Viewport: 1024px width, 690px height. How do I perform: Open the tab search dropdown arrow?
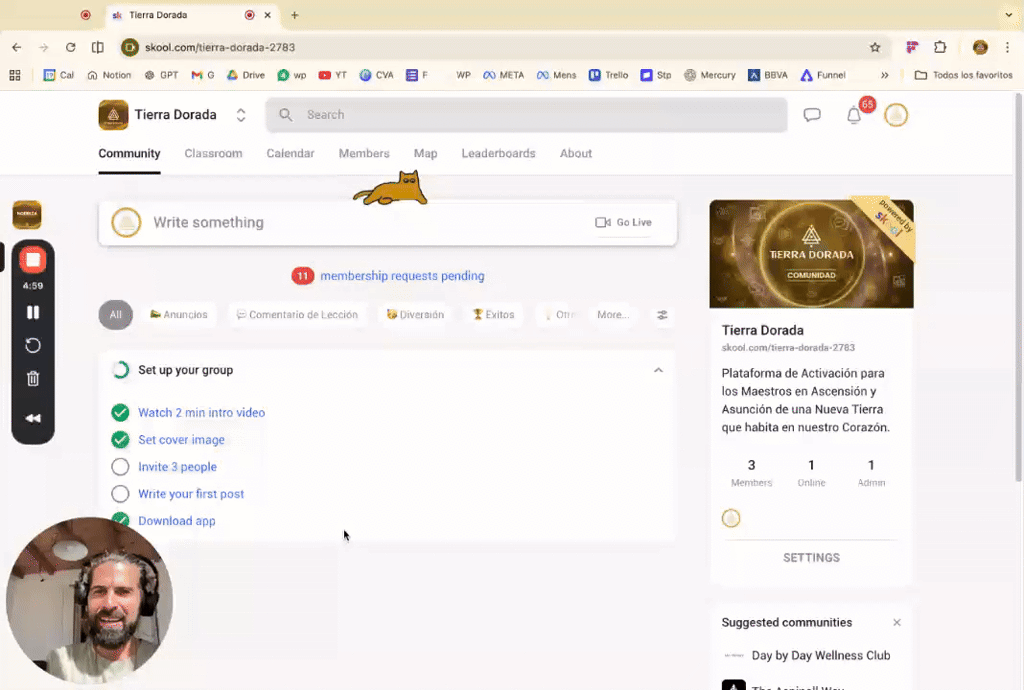(1008, 15)
